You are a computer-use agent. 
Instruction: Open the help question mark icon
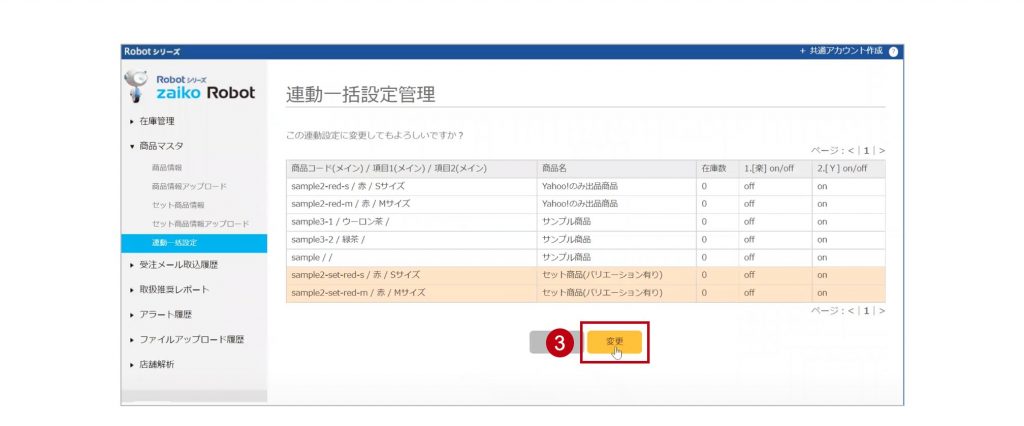(893, 51)
